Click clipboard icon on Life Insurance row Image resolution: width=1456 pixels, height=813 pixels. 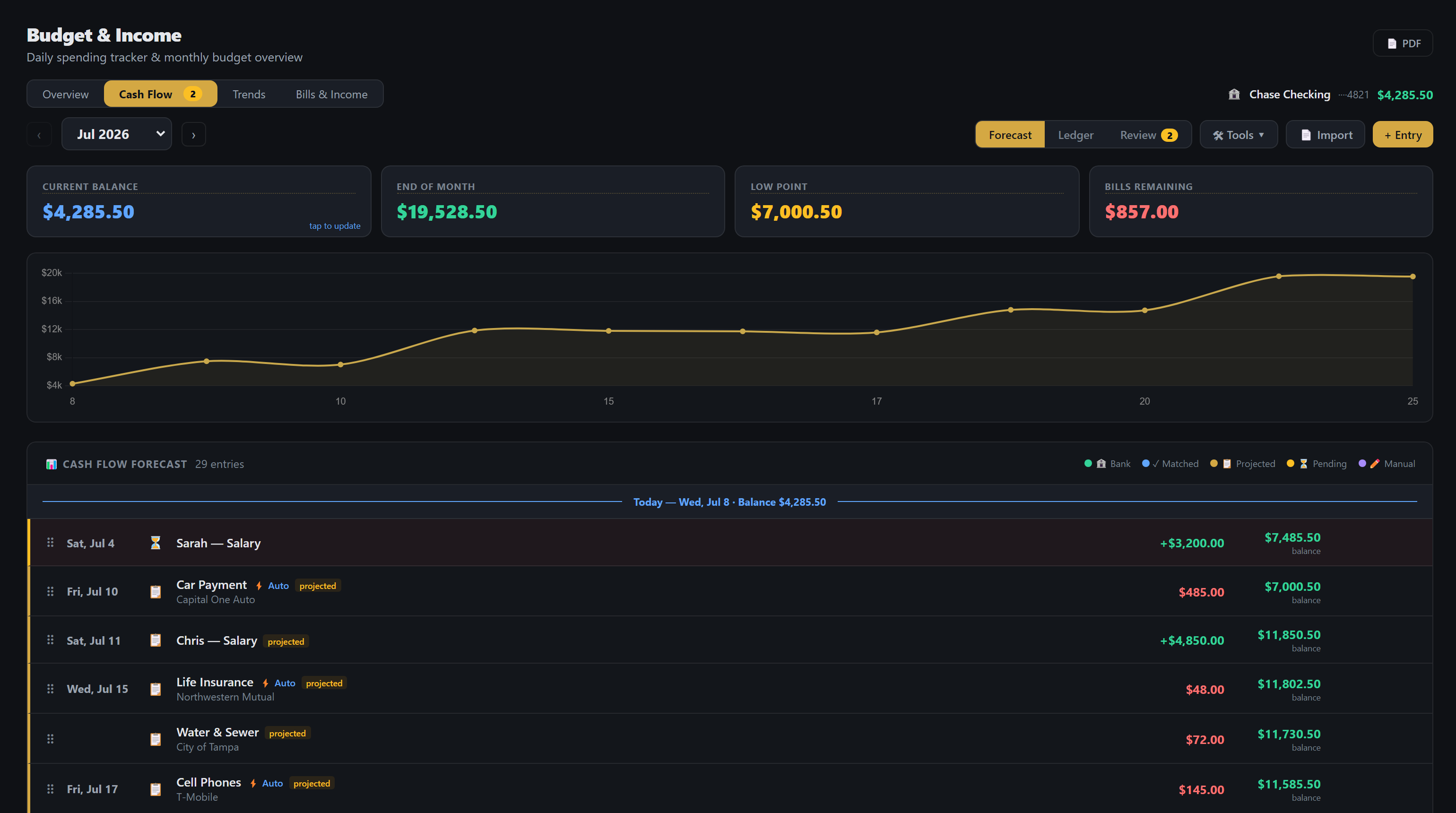156,689
